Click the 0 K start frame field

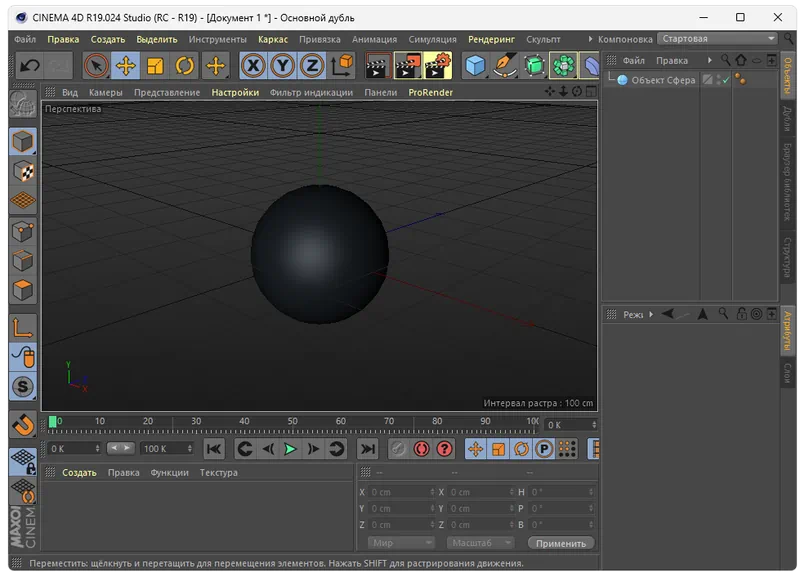tap(74, 449)
